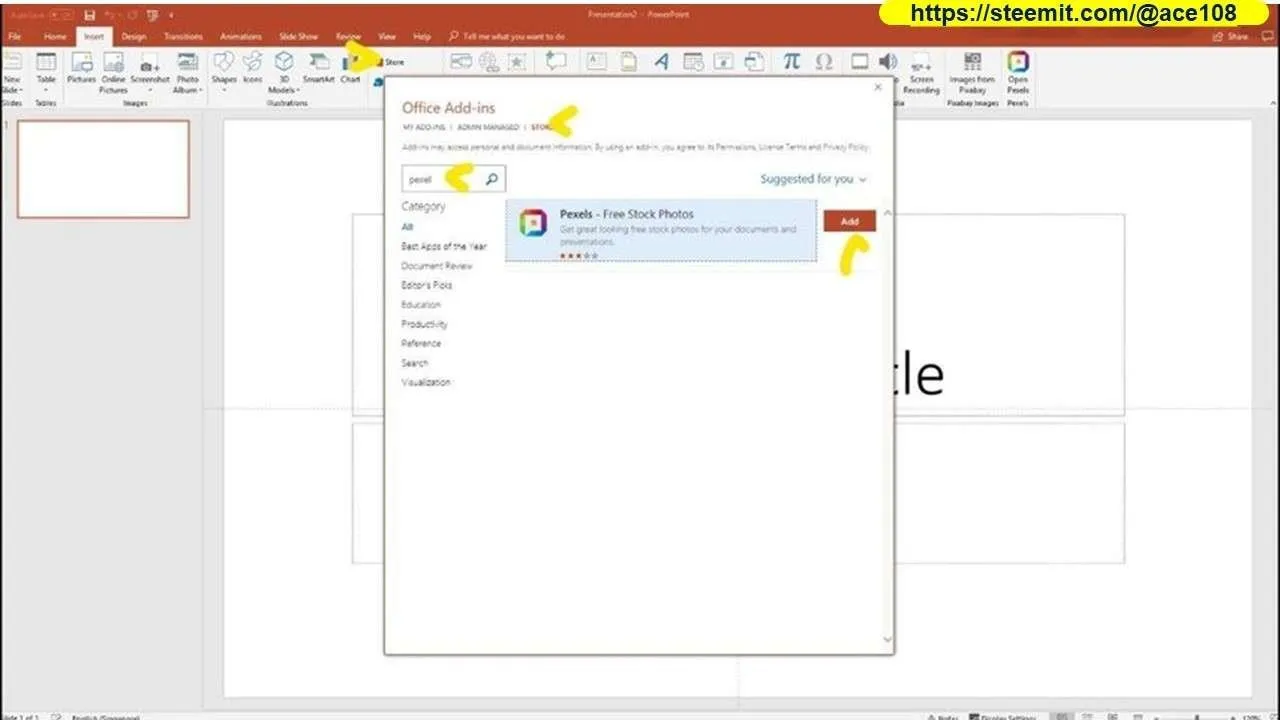Image resolution: width=1280 pixels, height=720 pixels.
Task: Go to the Slide Show tab
Action: 298,37
